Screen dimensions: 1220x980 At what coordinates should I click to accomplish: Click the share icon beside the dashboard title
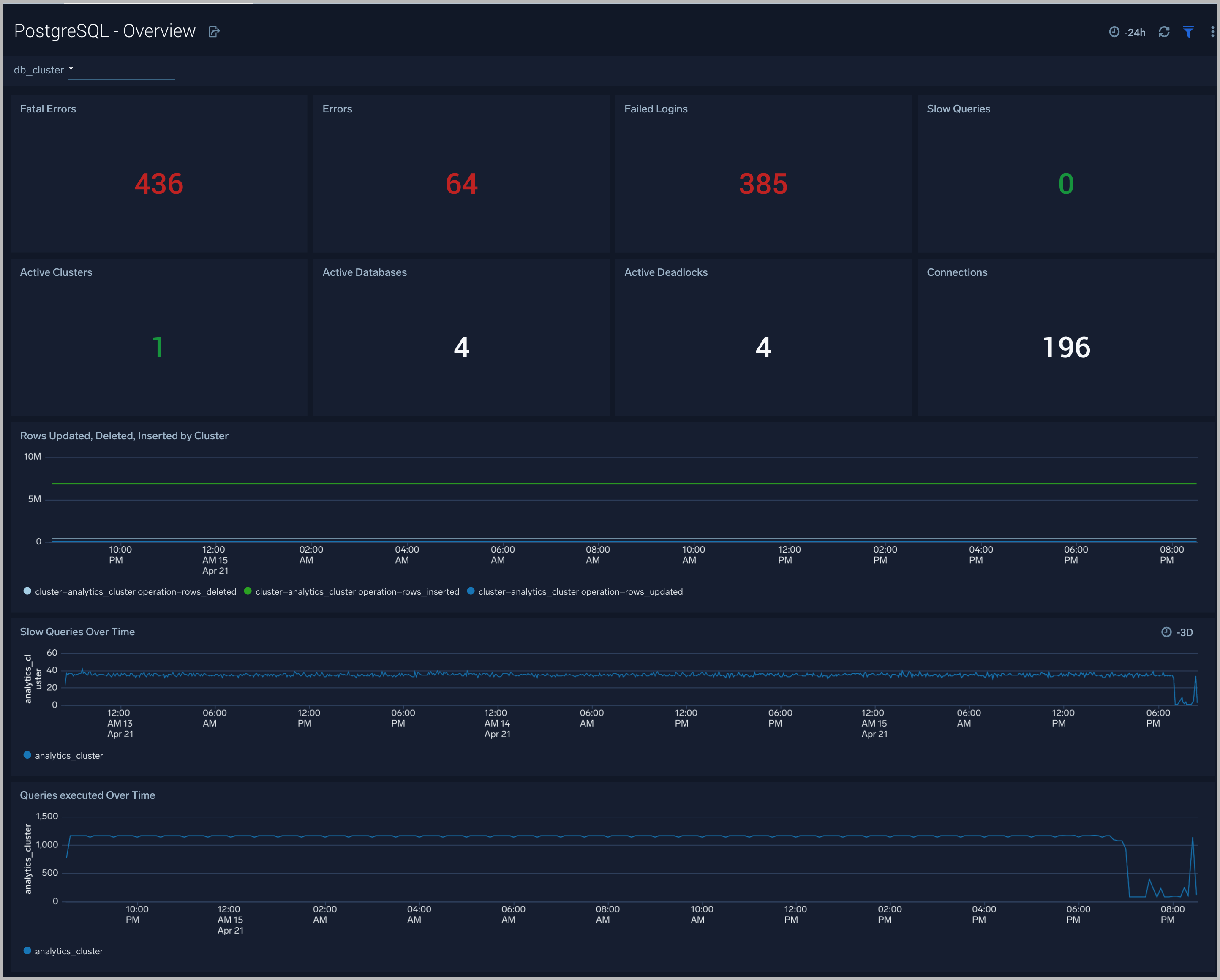tap(214, 32)
